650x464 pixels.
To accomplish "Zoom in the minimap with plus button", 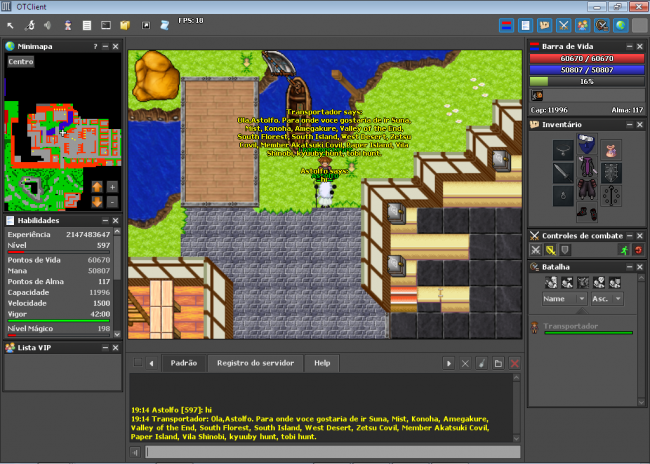I will pos(112,187).
